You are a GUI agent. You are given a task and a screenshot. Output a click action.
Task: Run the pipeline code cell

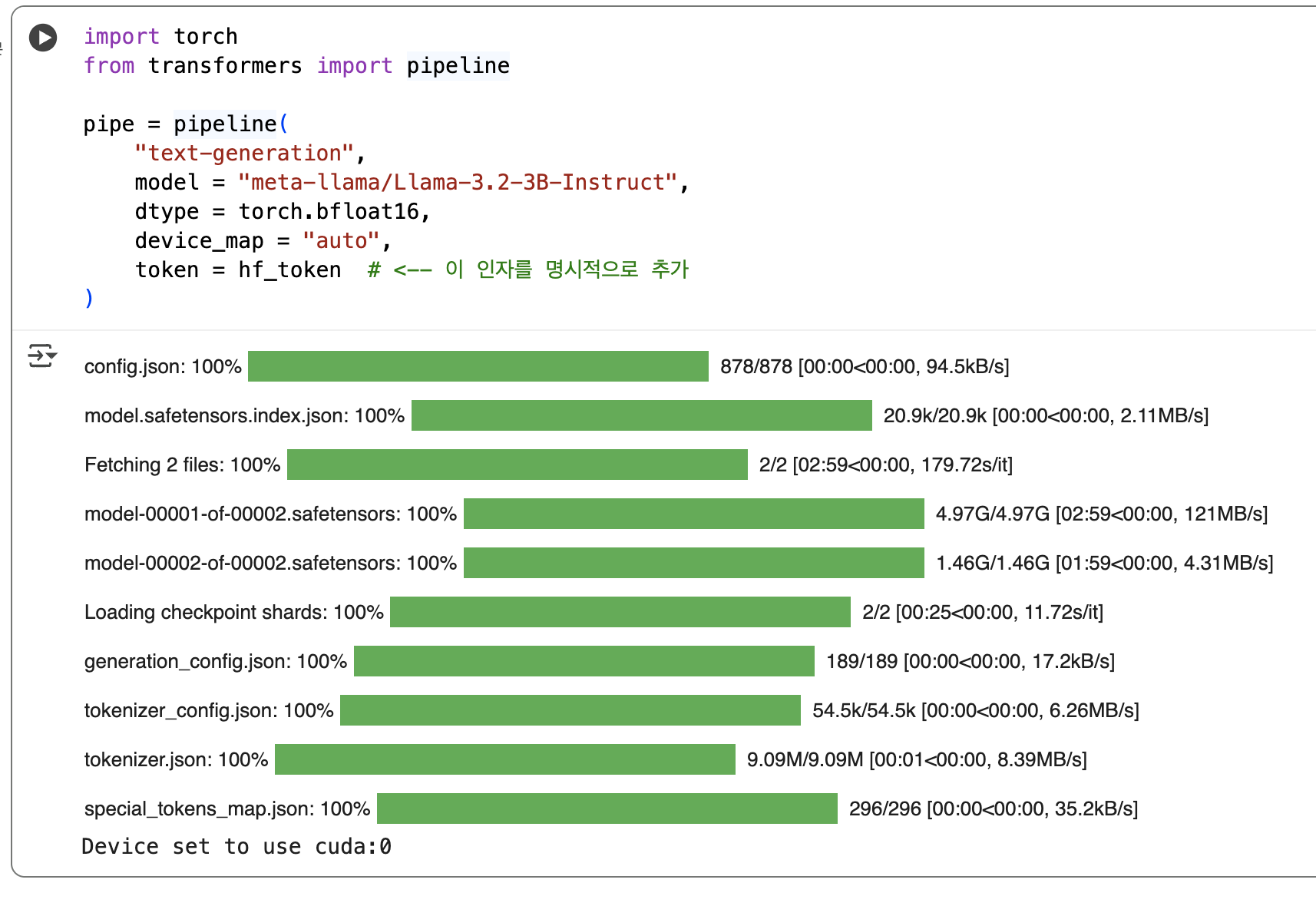click(43, 38)
